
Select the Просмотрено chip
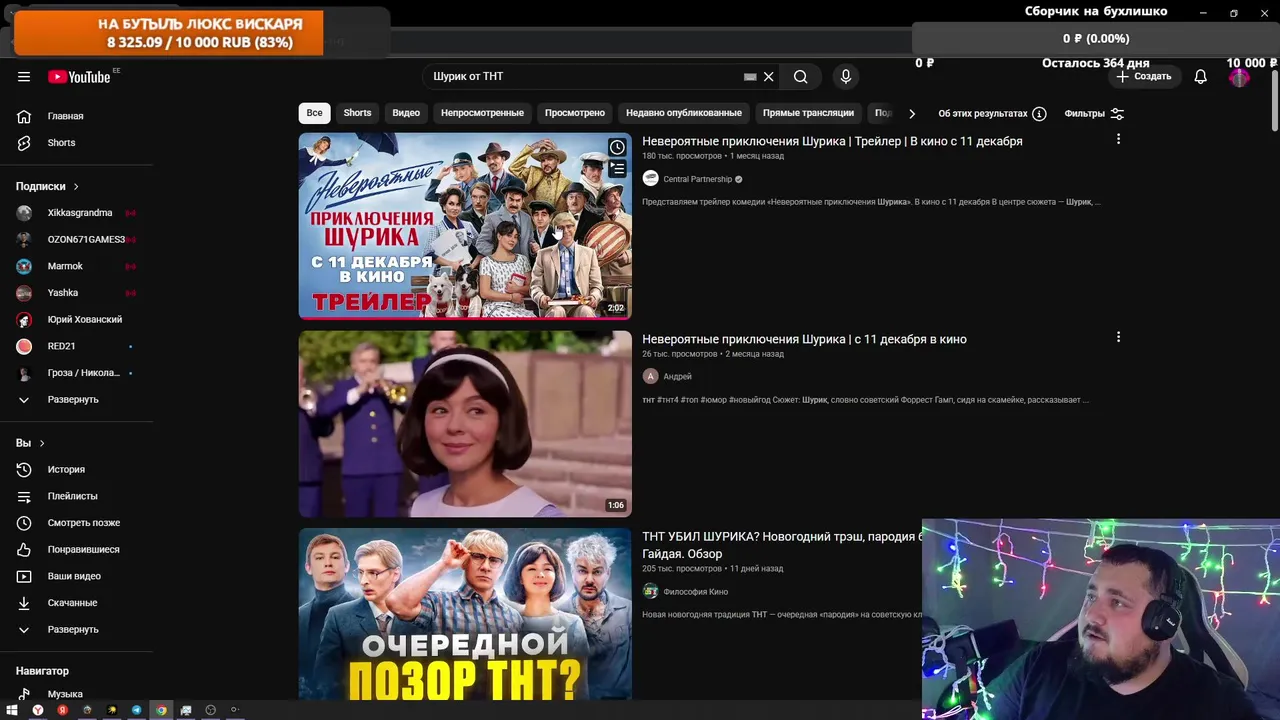574,113
